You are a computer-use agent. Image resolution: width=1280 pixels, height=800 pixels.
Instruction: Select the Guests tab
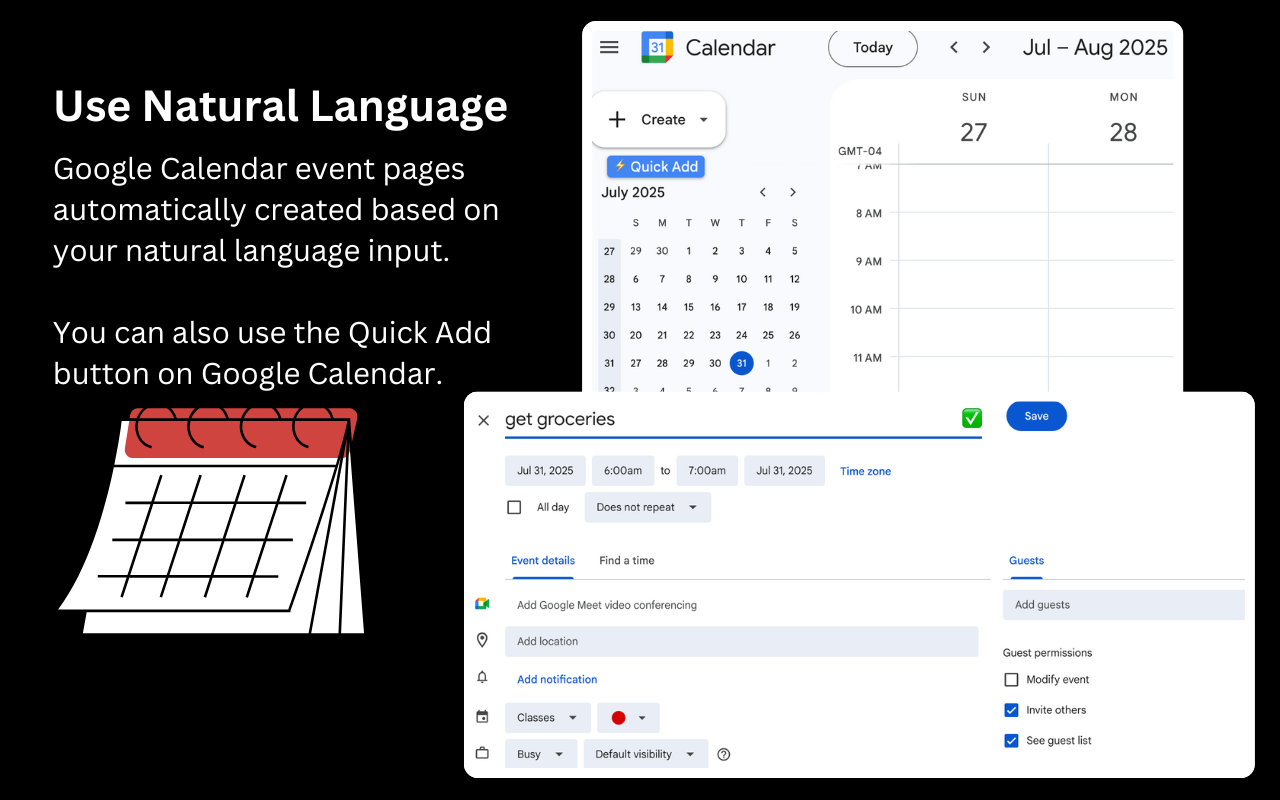[x=1026, y=561]
